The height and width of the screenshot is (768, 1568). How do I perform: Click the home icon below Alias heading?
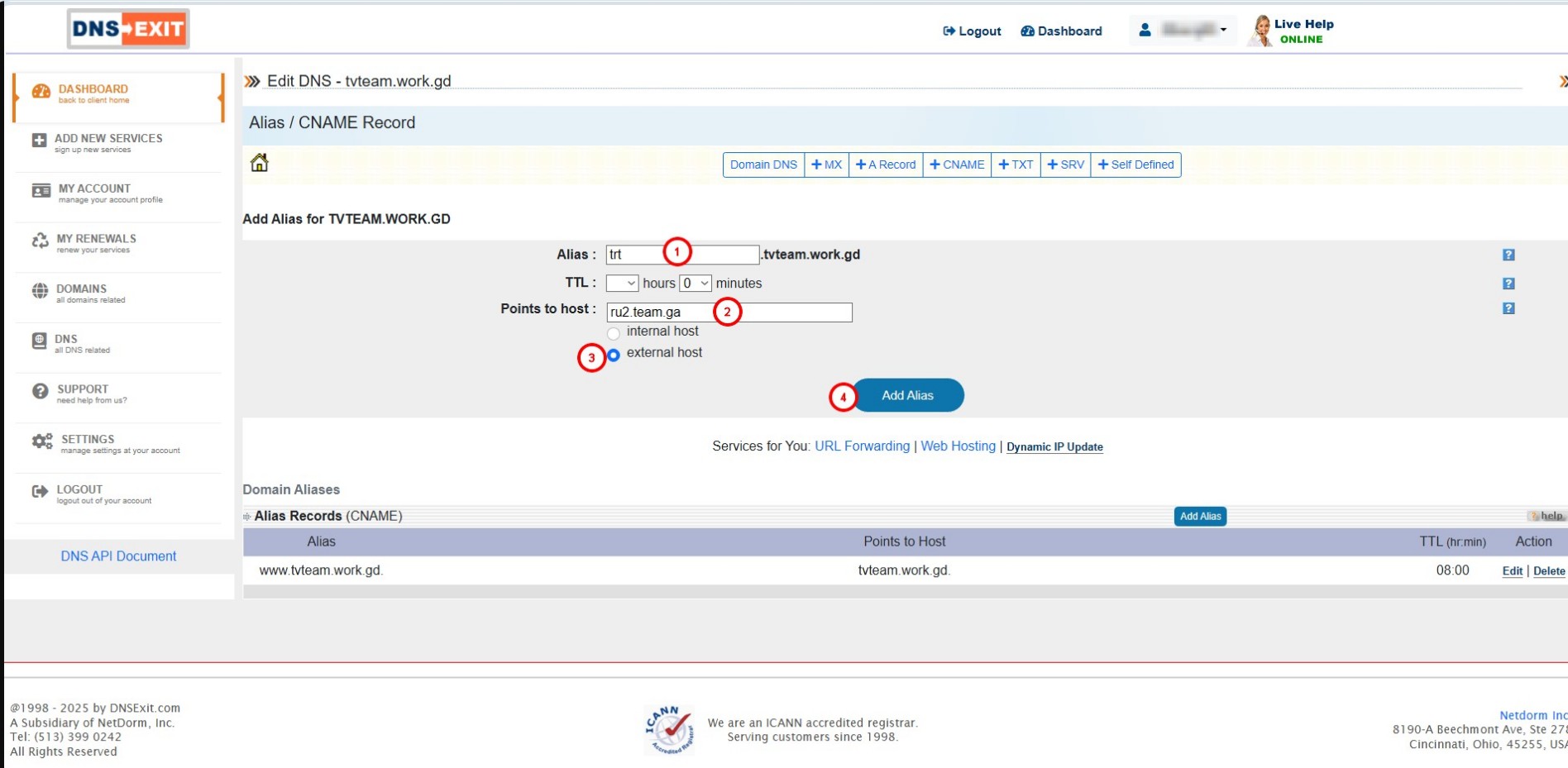point(260,163)
